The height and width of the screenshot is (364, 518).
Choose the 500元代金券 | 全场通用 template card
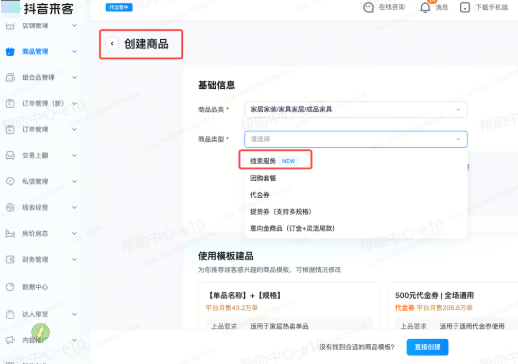coord(453,307)
